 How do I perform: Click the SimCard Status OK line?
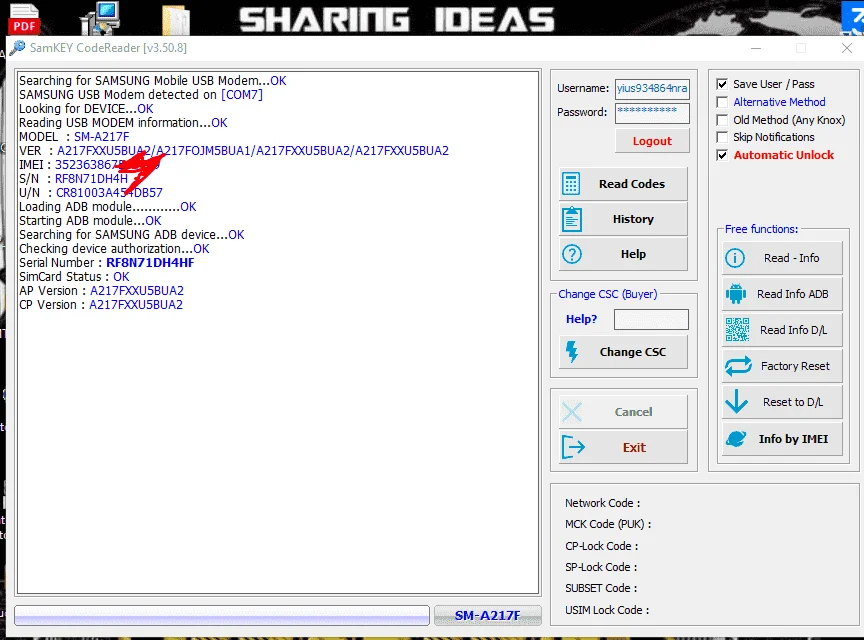(74, 277)
